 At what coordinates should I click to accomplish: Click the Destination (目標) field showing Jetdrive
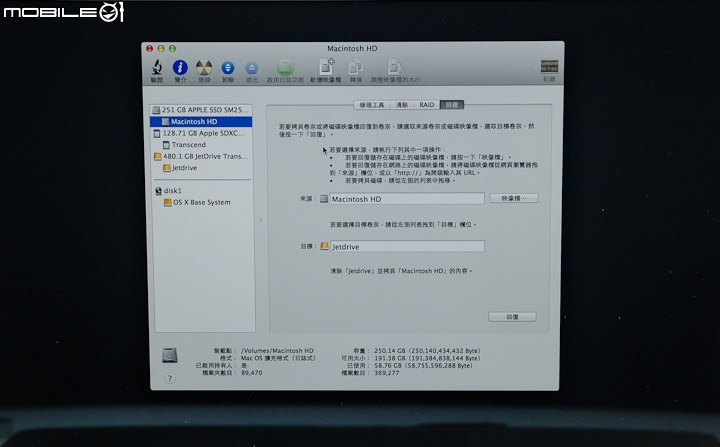(x=406, y=246)
